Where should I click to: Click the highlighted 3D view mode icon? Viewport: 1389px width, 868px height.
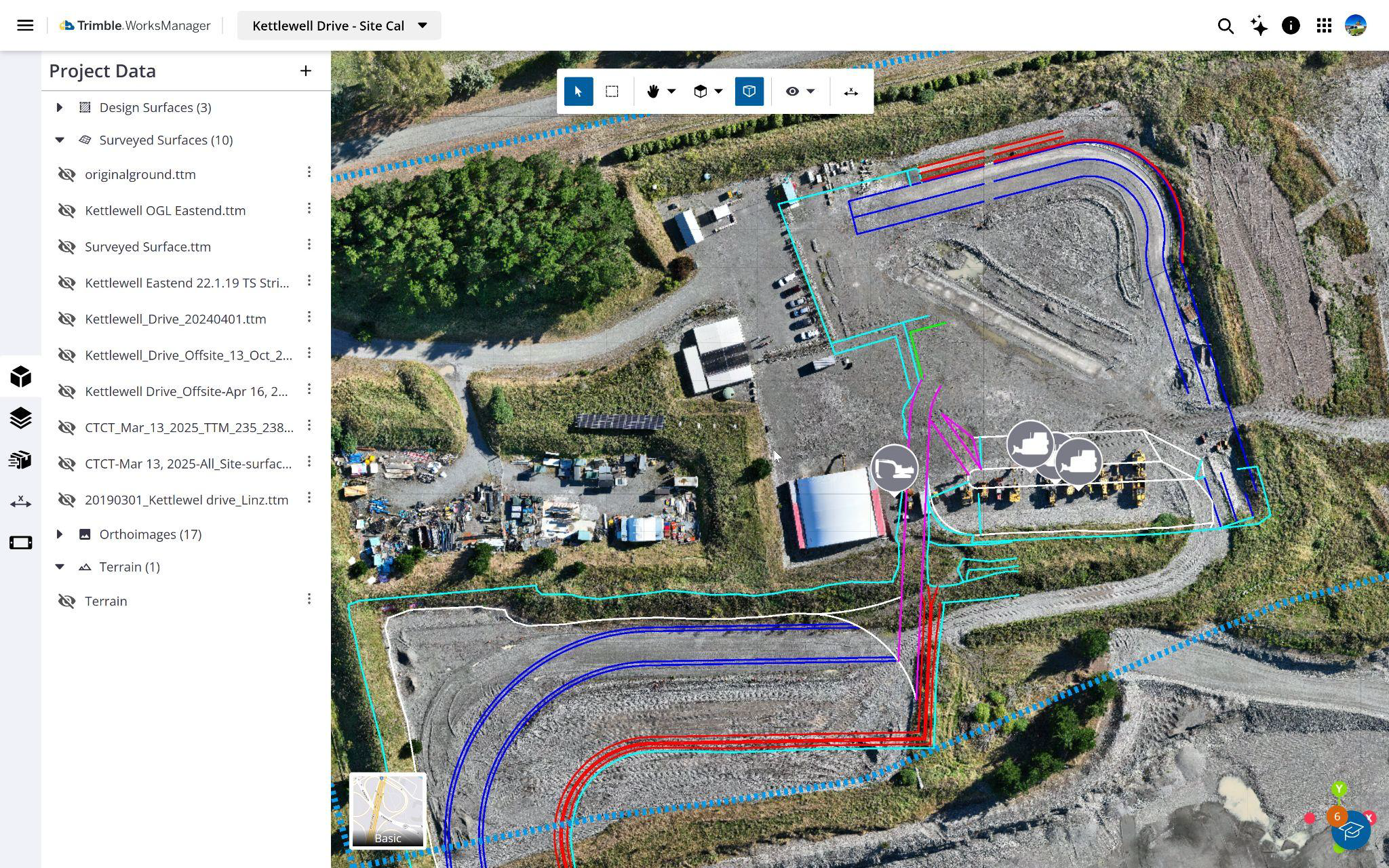click(749, 90)
